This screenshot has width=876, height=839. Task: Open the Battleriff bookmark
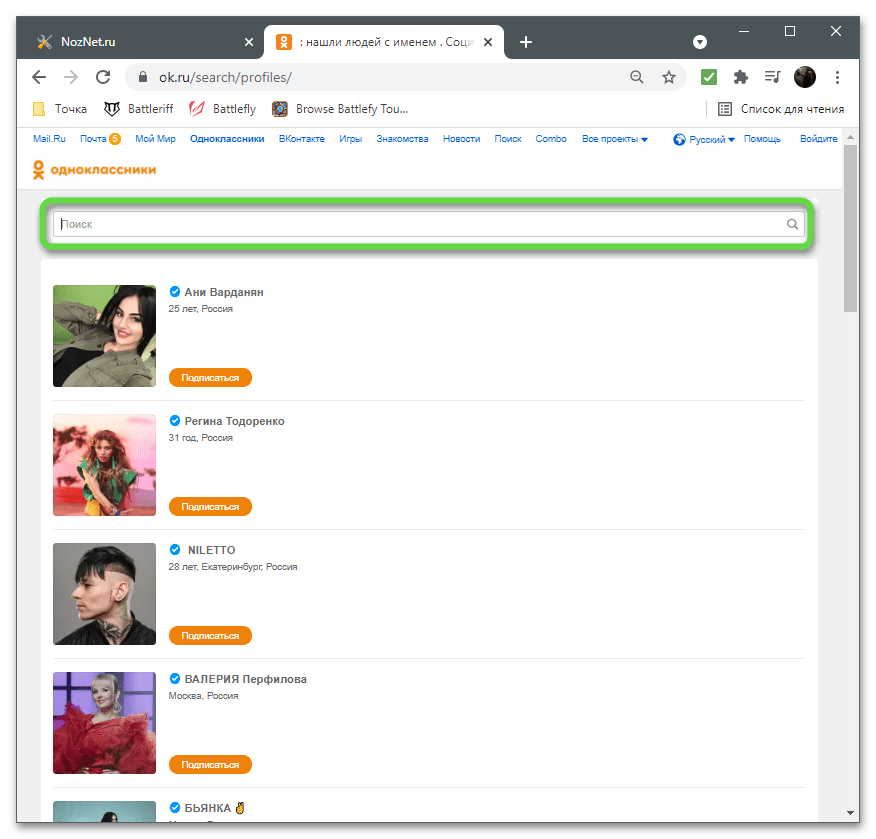tap(139, 109)
